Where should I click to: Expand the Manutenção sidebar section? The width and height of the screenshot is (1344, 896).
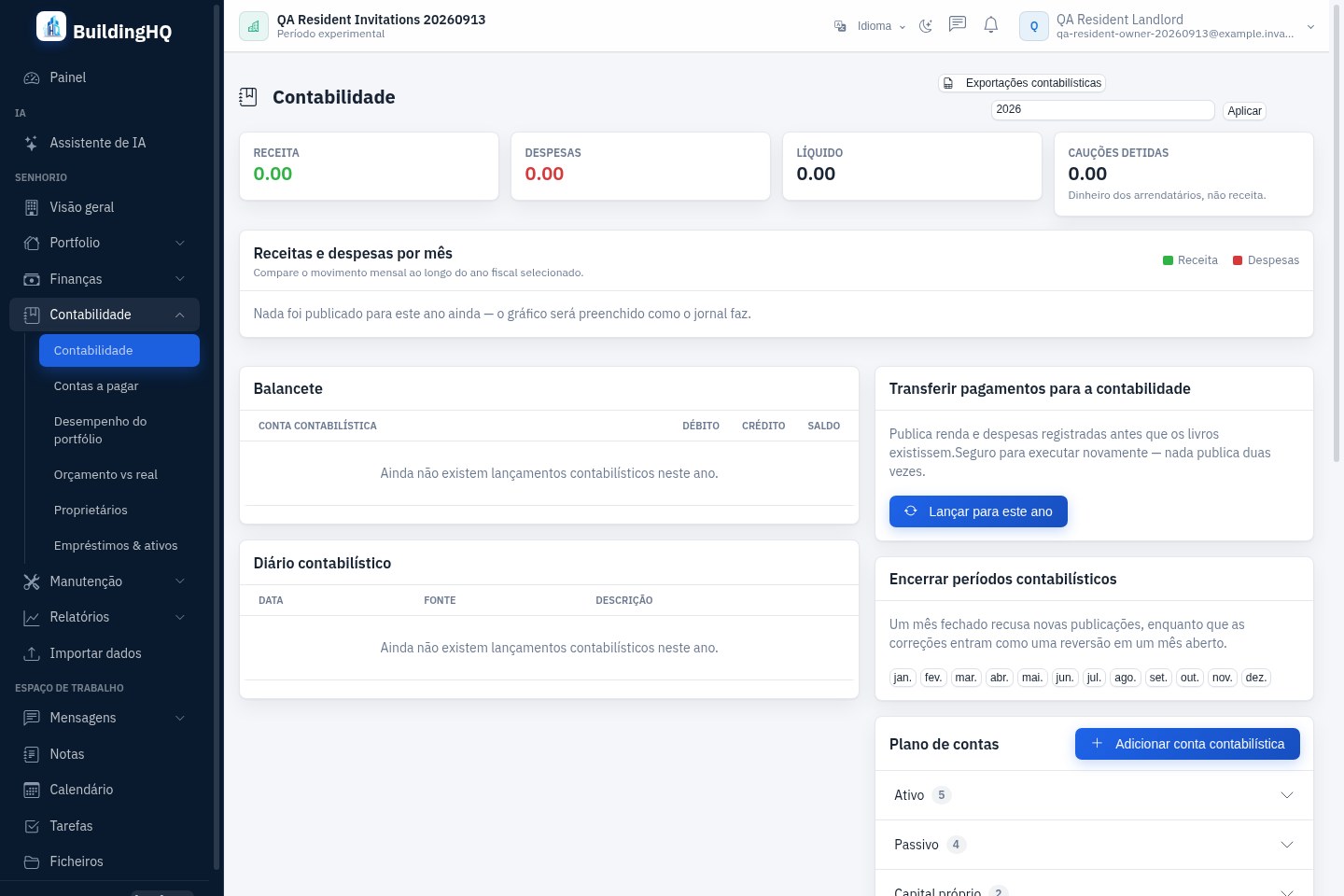[x=105, y=581]
